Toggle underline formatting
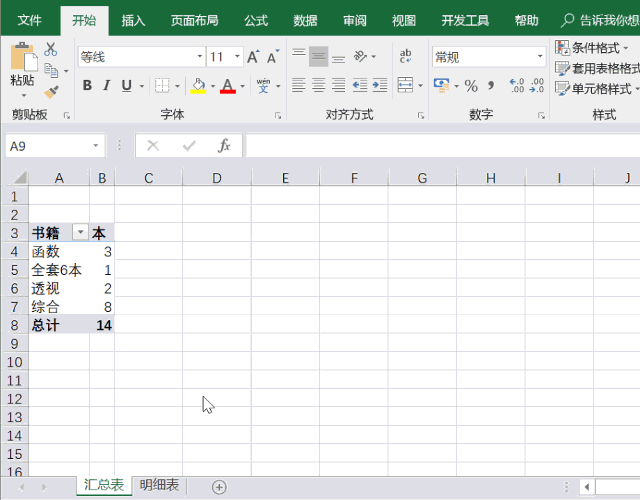The width and height of the screenshot is (640, 500). point(127,86)
